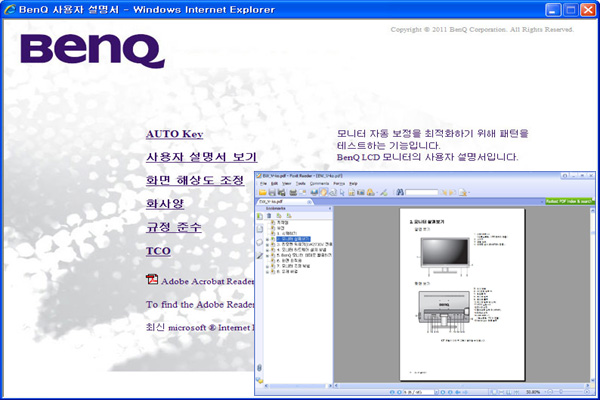Viewport: 600px width, 400px height.
Task: Open the AUTO Key link
Action: point(174,134)
